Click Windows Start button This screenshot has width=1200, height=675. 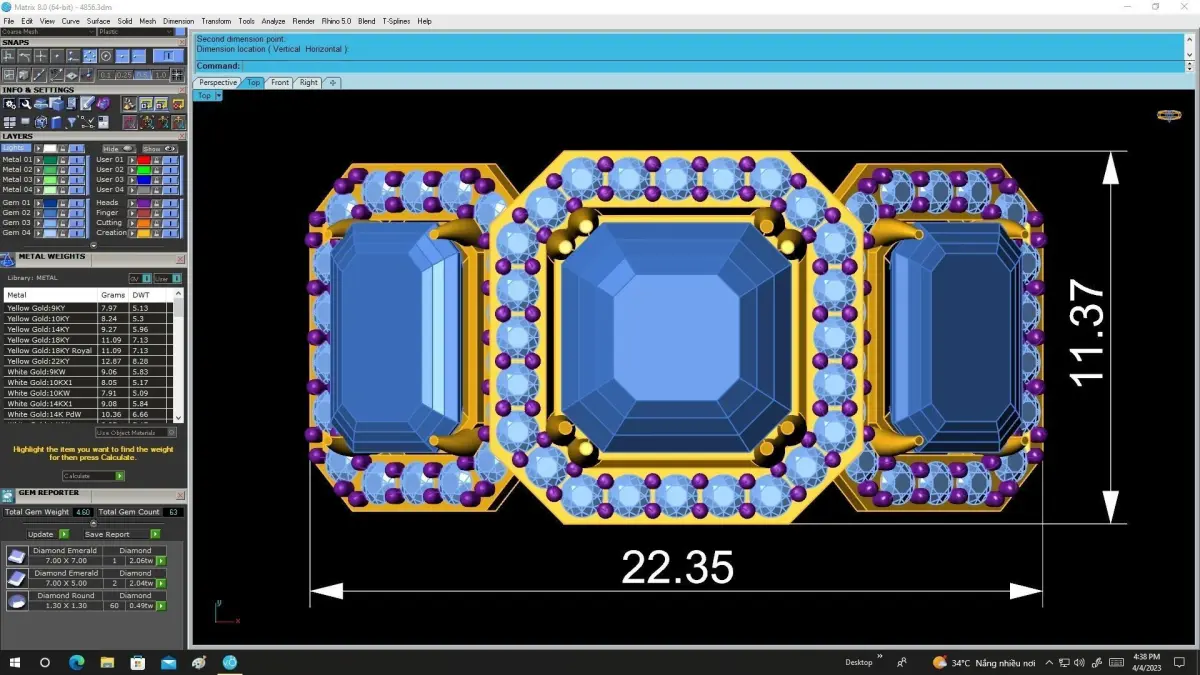tap(15, 662)
